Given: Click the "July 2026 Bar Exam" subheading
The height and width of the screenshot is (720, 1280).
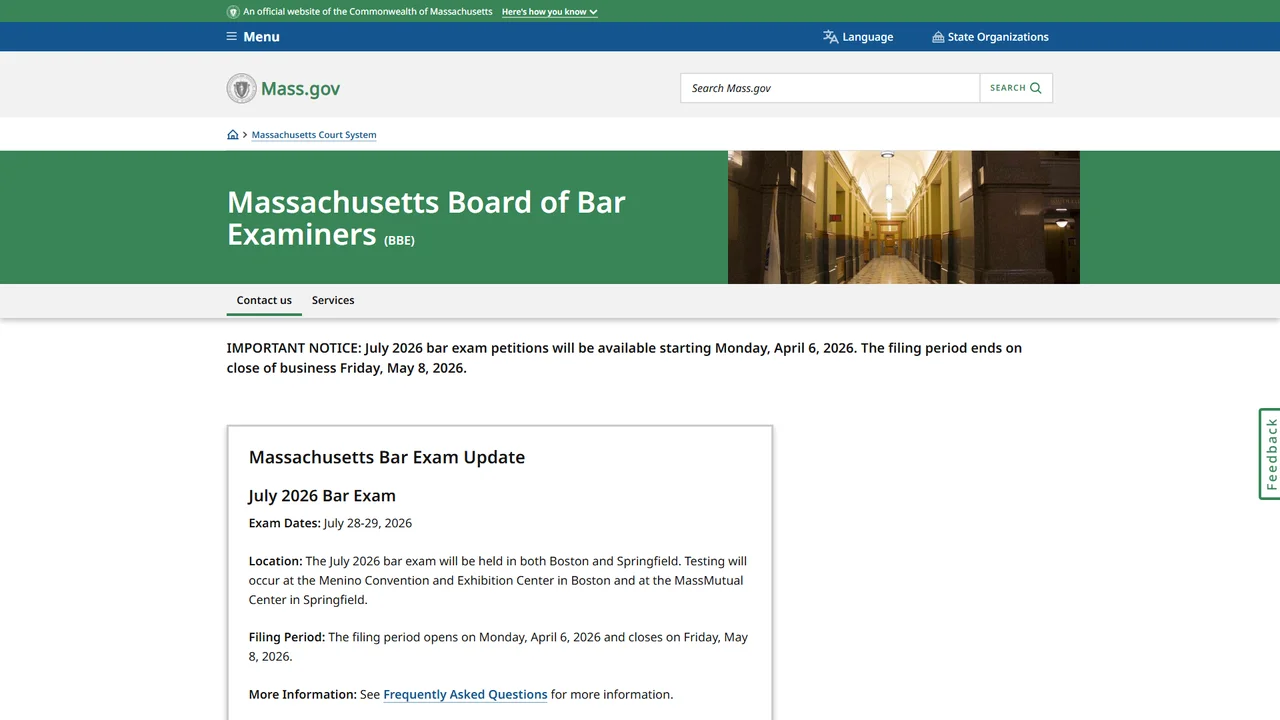Looking at the screenshot, I should click(x=322, y=496).
